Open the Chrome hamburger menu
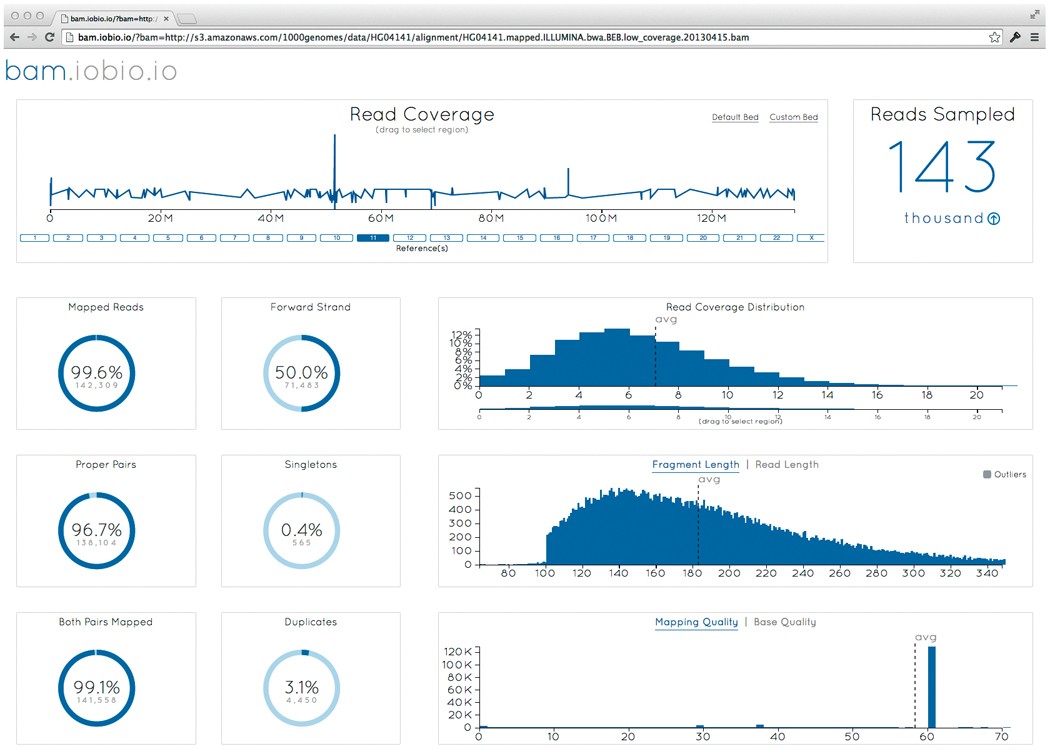1050x749 pixels. pyautogui.click(x=1034, y=37)
